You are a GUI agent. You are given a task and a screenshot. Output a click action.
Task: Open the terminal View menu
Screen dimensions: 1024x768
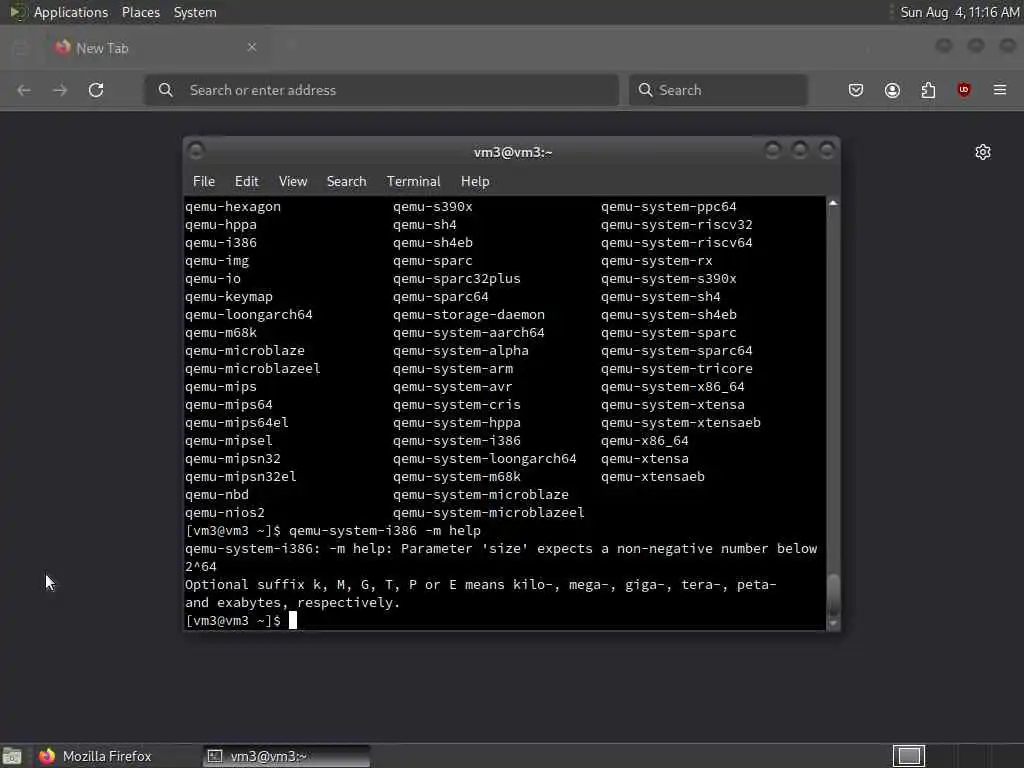coord(293,182)
